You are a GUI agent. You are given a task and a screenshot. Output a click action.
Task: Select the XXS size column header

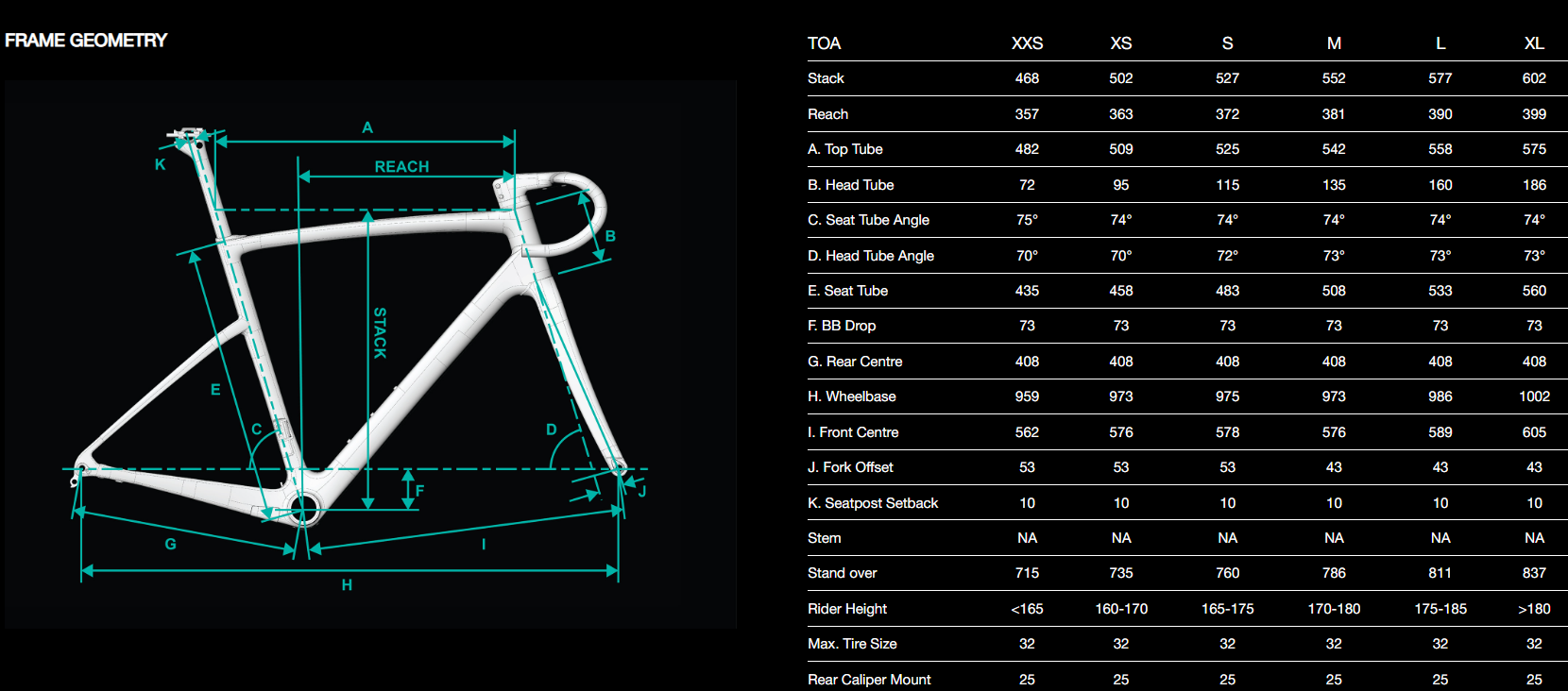pyautogui.click(x=1027, y=43)
